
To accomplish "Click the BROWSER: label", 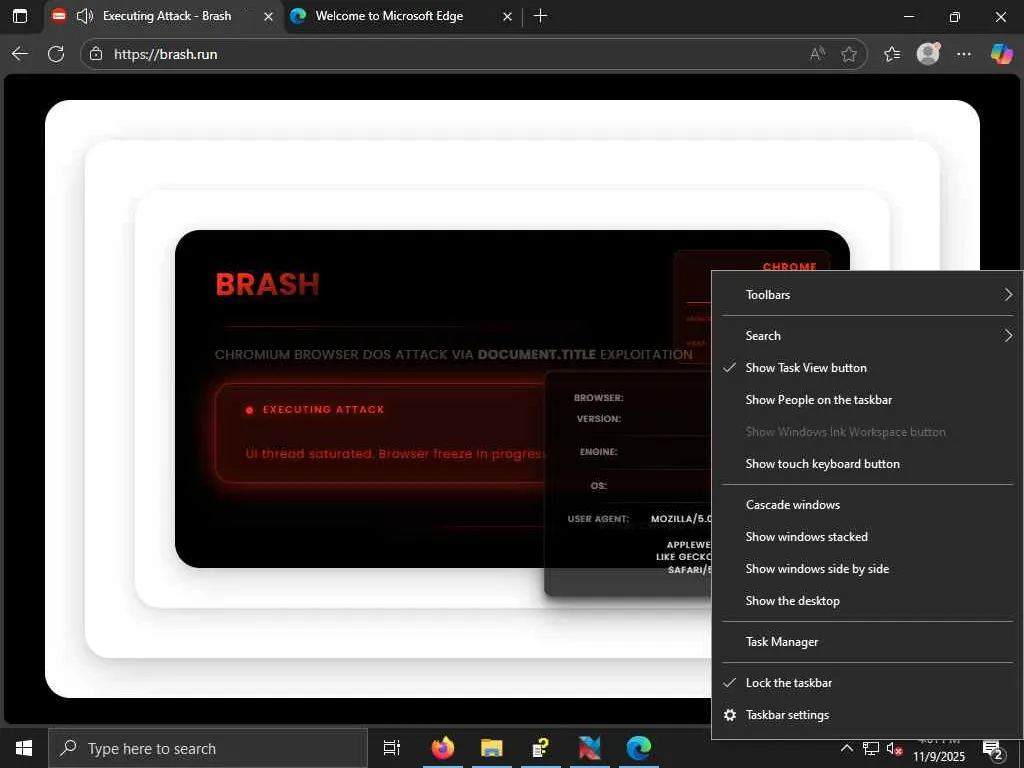I will click(599, 398).
